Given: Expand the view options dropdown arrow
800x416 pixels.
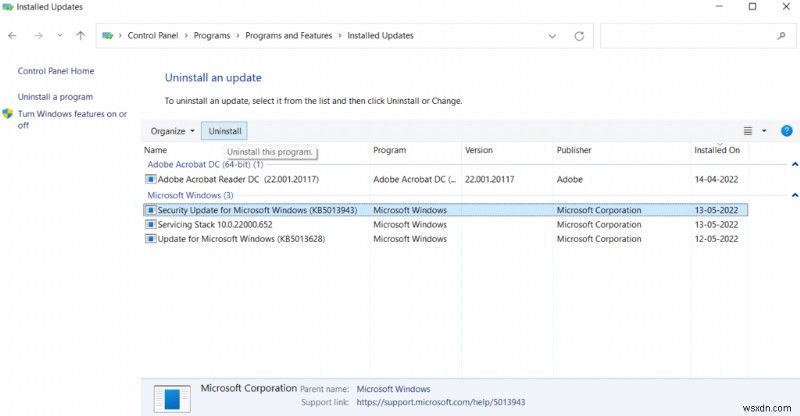Looking at the screenshot, I should click(x=764, y=131).
